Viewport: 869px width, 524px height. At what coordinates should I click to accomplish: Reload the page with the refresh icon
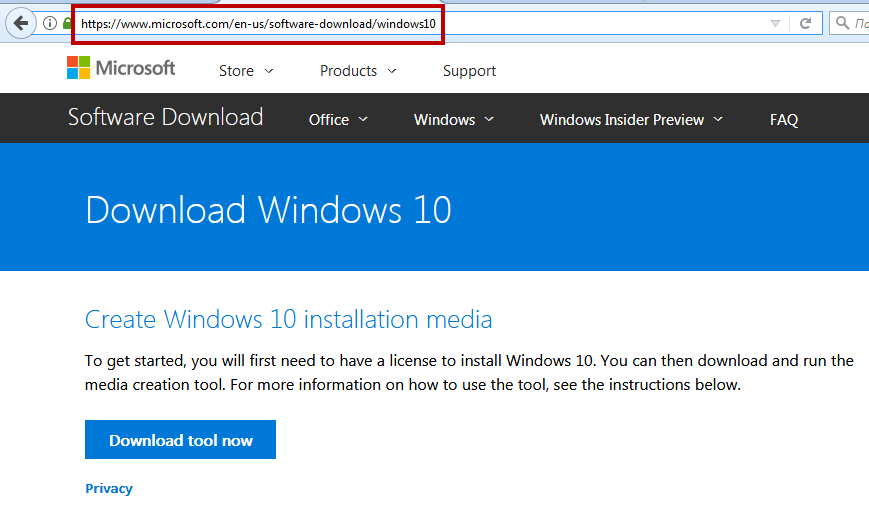click(805, 23)
